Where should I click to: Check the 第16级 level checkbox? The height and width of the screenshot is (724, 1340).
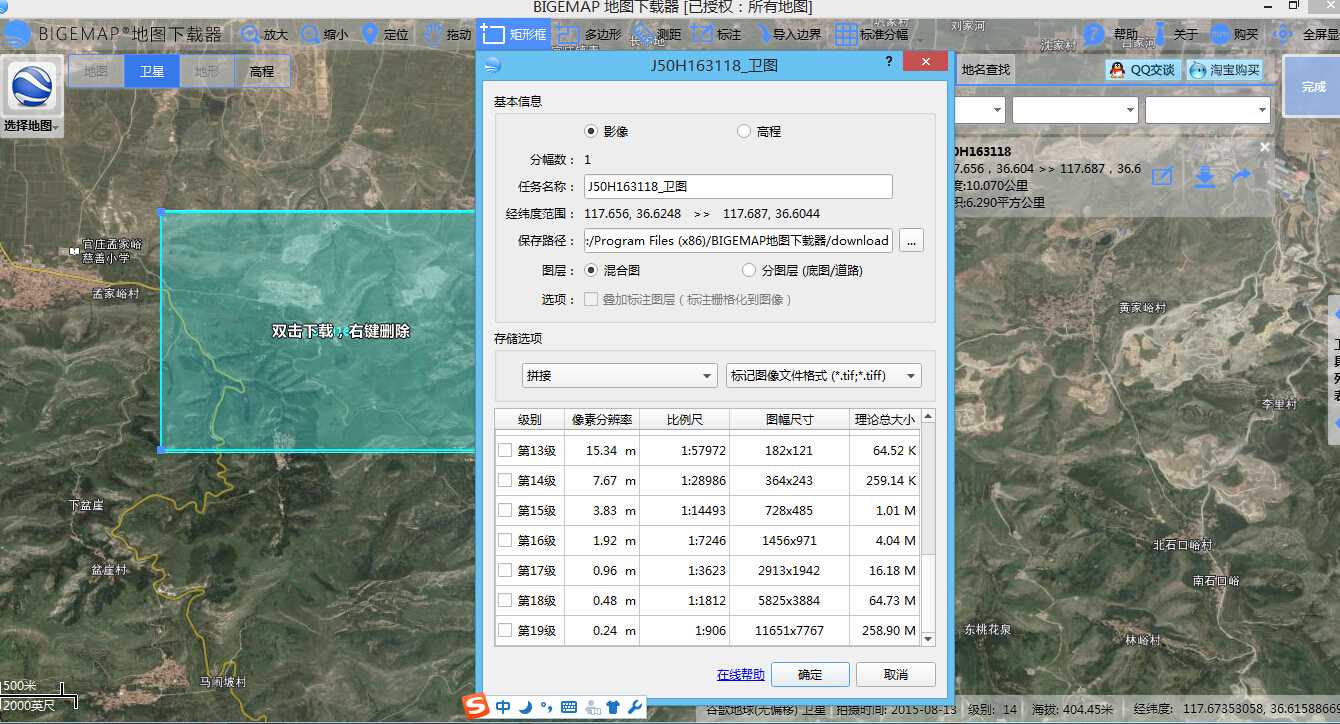coord(505,540)
